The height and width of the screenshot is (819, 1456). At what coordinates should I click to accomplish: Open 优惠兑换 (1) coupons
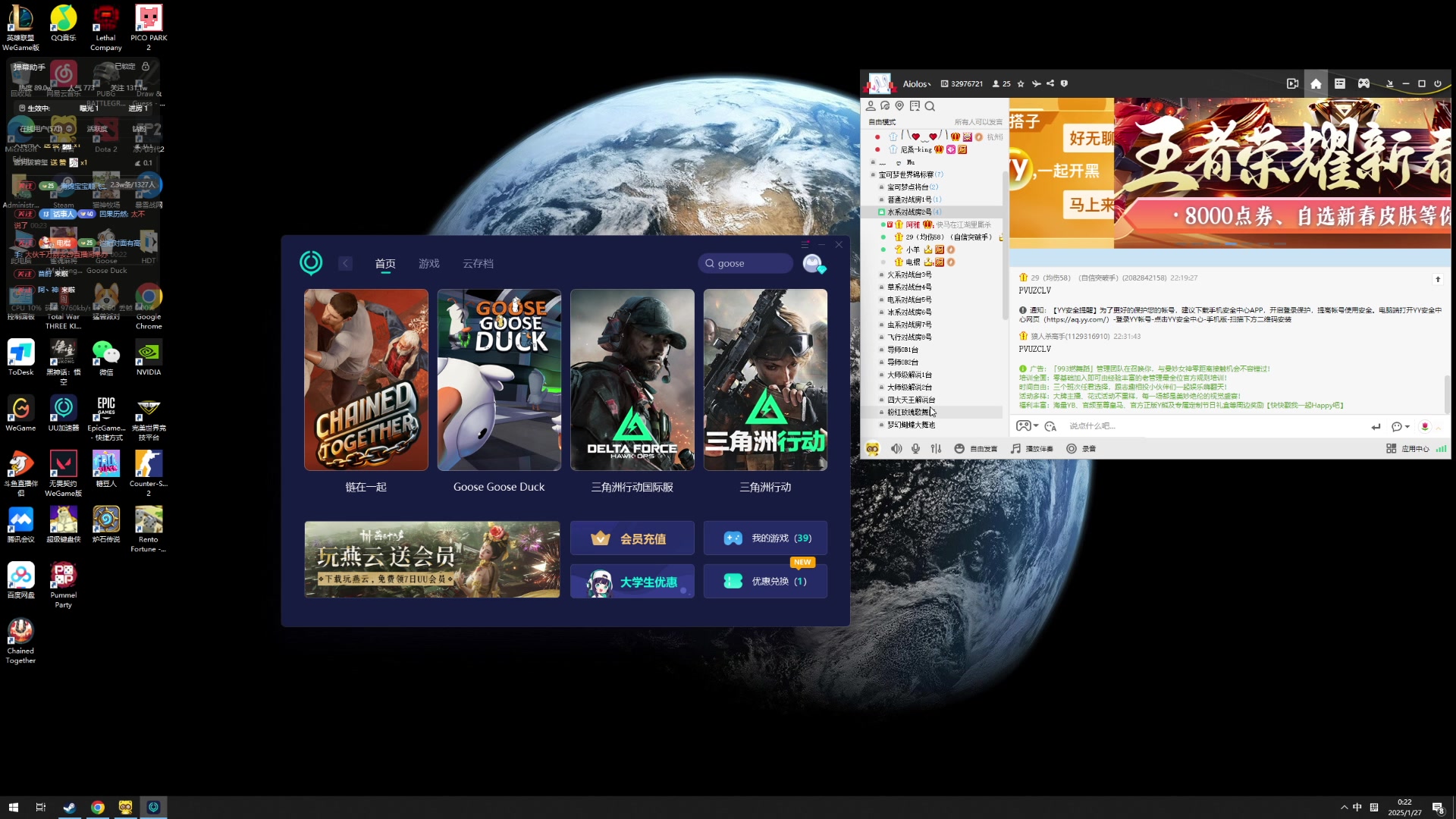click(x=765, y=582)
